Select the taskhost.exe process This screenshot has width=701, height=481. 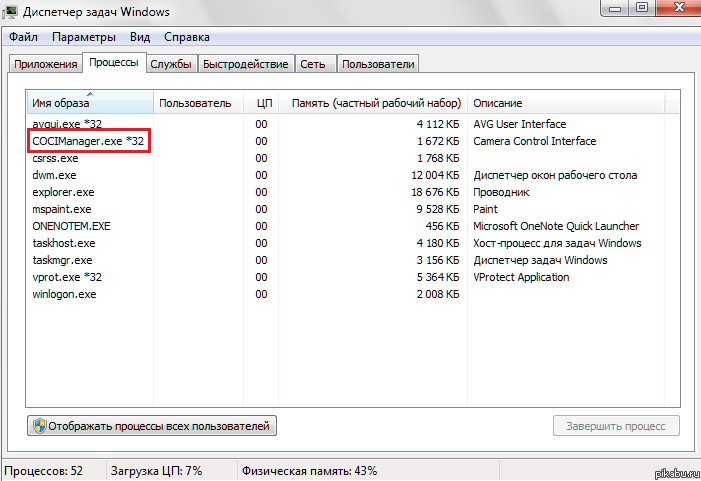(x=64, y=243)
